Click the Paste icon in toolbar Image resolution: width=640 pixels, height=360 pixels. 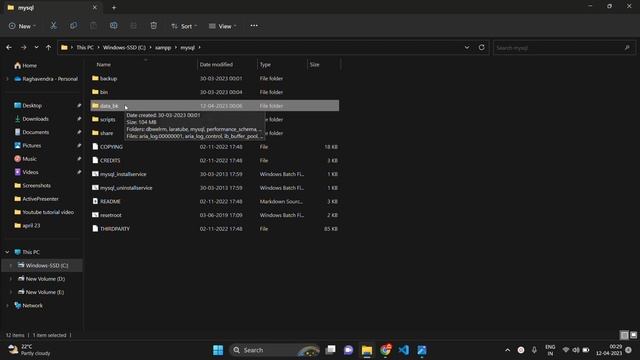click(x=93, y=26)
